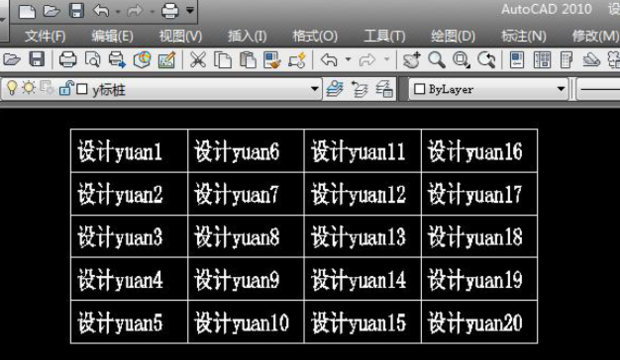
Task: Open the 格式(O) menu
Action: point(315,36)
